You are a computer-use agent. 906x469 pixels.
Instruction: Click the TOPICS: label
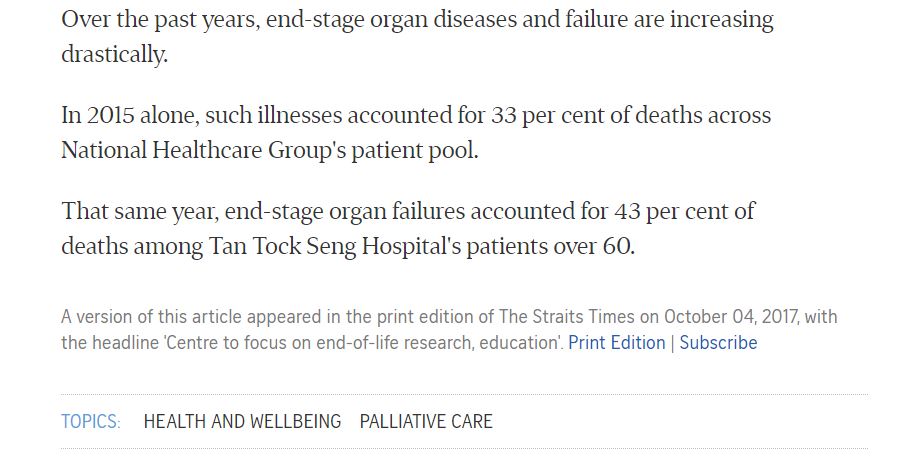coord(91,421)
